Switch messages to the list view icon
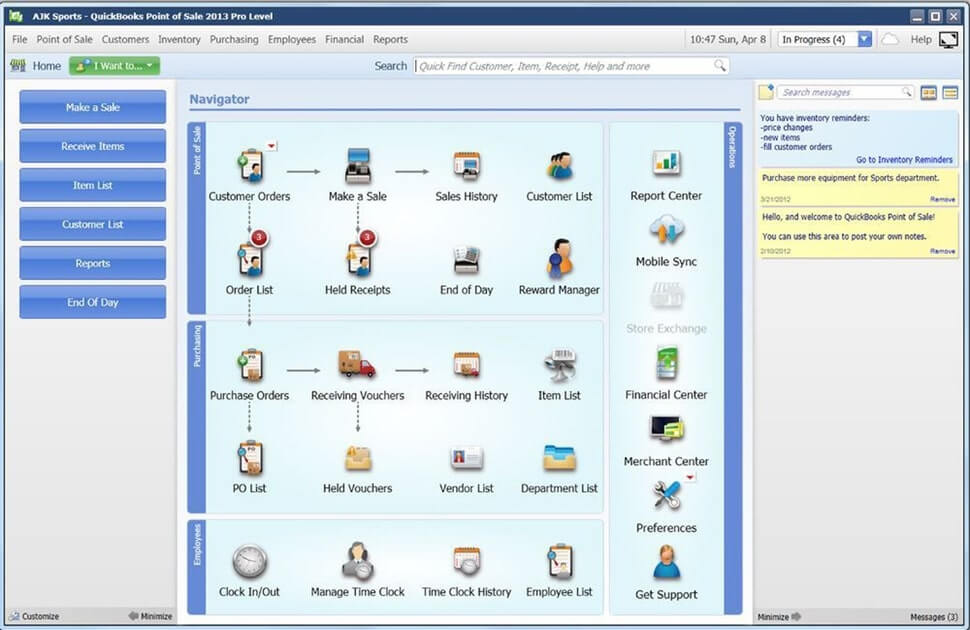 [x=950, y=93]
